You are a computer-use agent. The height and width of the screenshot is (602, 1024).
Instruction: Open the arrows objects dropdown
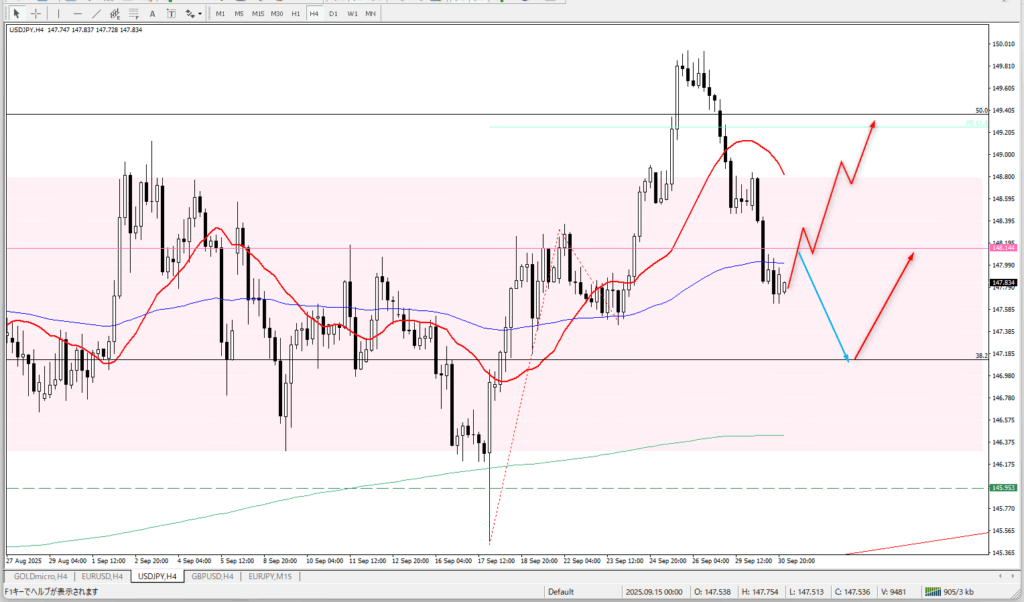(191, 13)
